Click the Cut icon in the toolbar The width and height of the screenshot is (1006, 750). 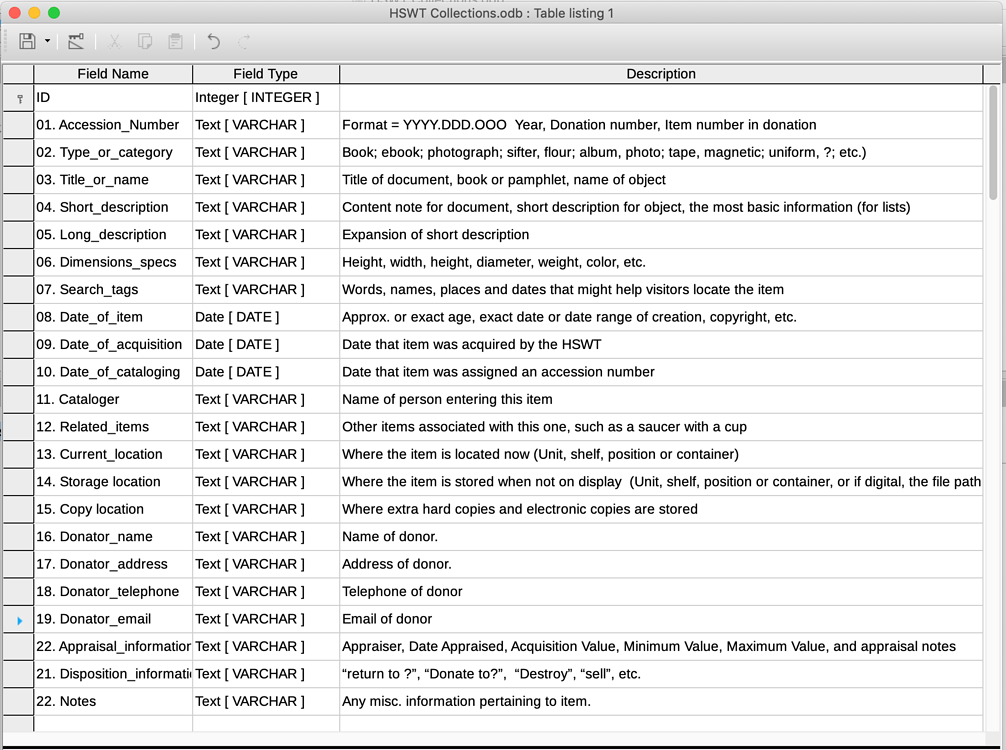114,41
